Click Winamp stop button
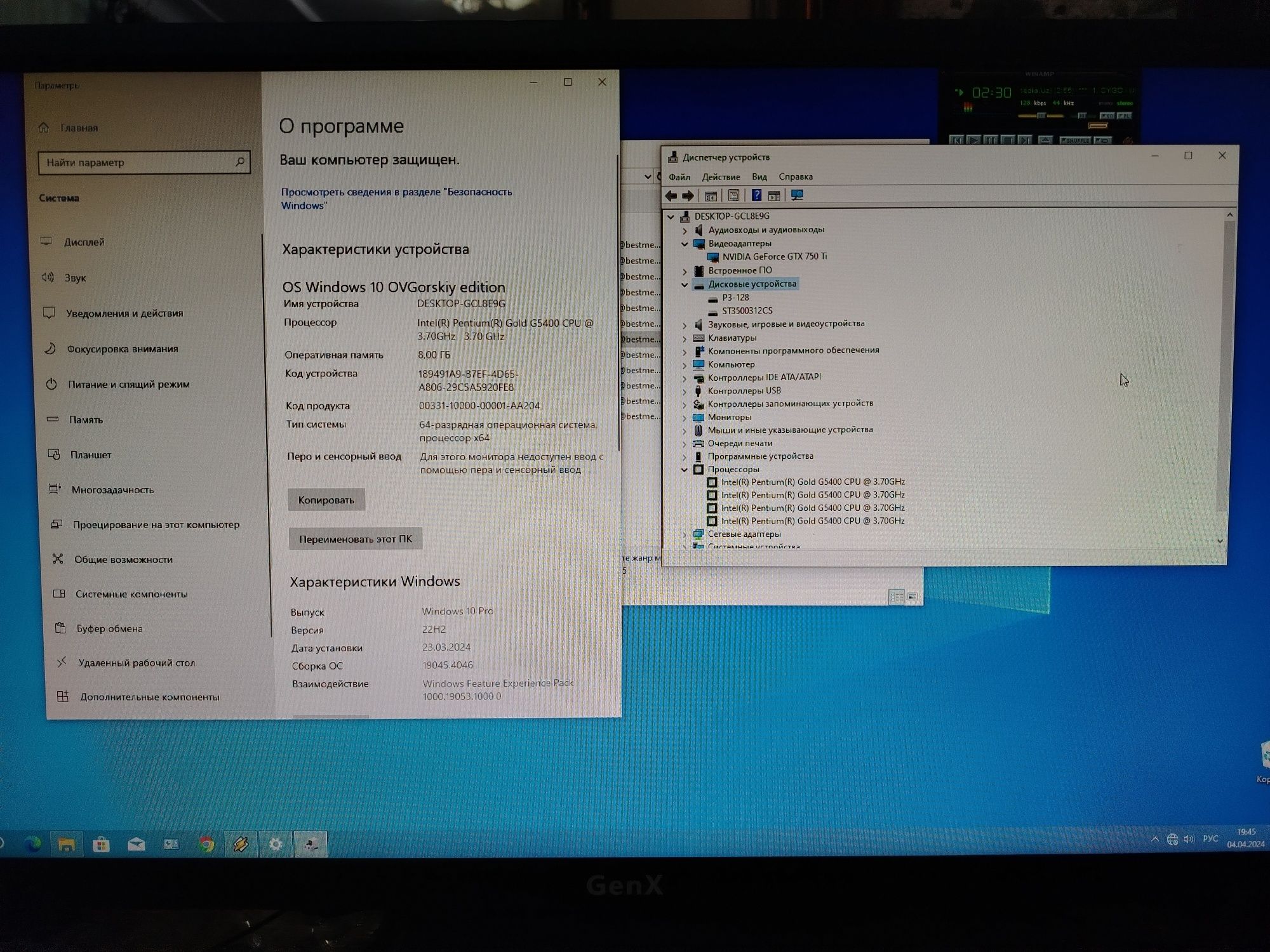Viewport: 1270px width, 952px height. pos(1008,140)
